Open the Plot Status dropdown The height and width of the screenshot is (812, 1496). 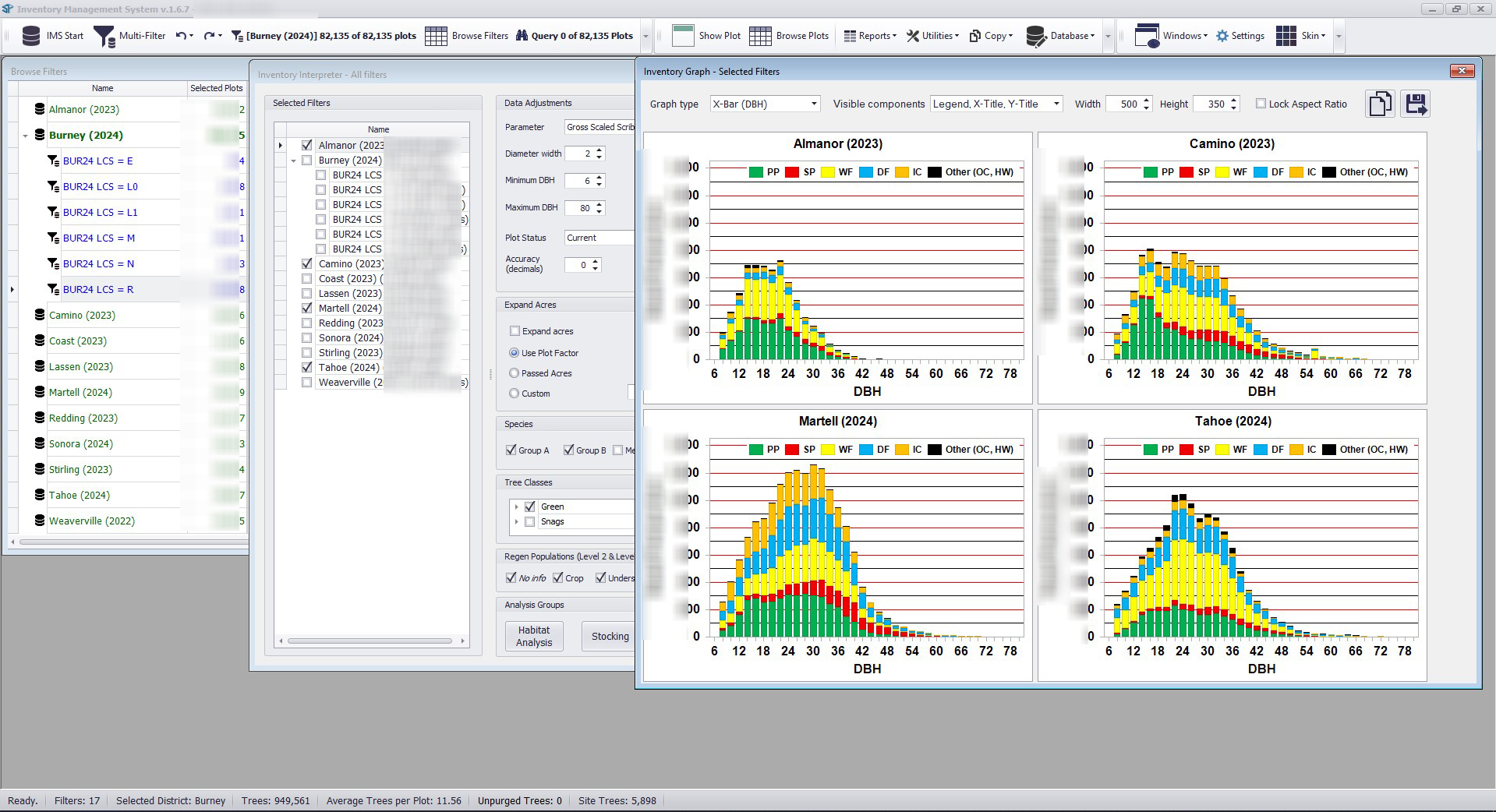point(599,238)
